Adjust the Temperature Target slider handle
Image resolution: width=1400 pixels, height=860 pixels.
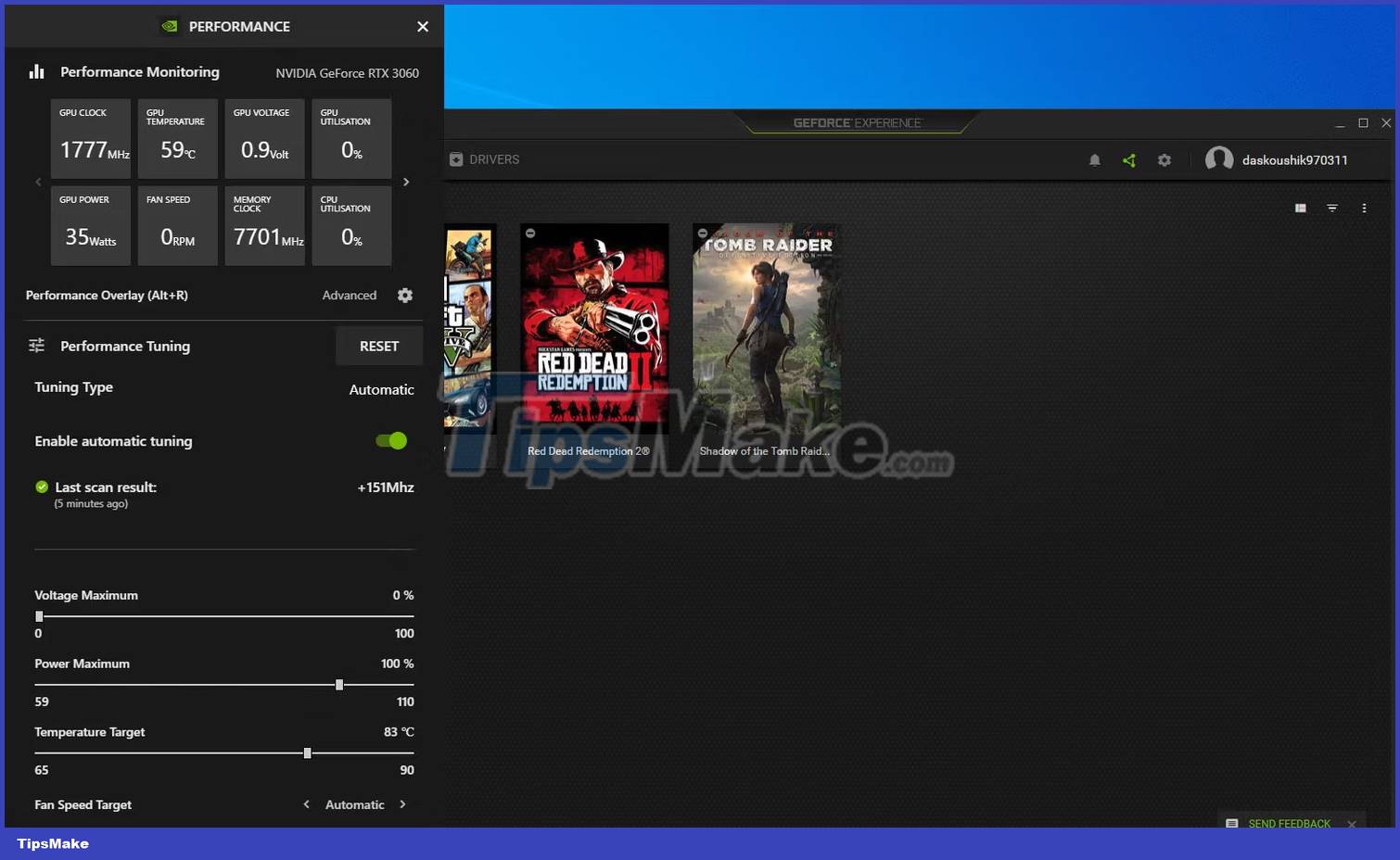point(307,753)
